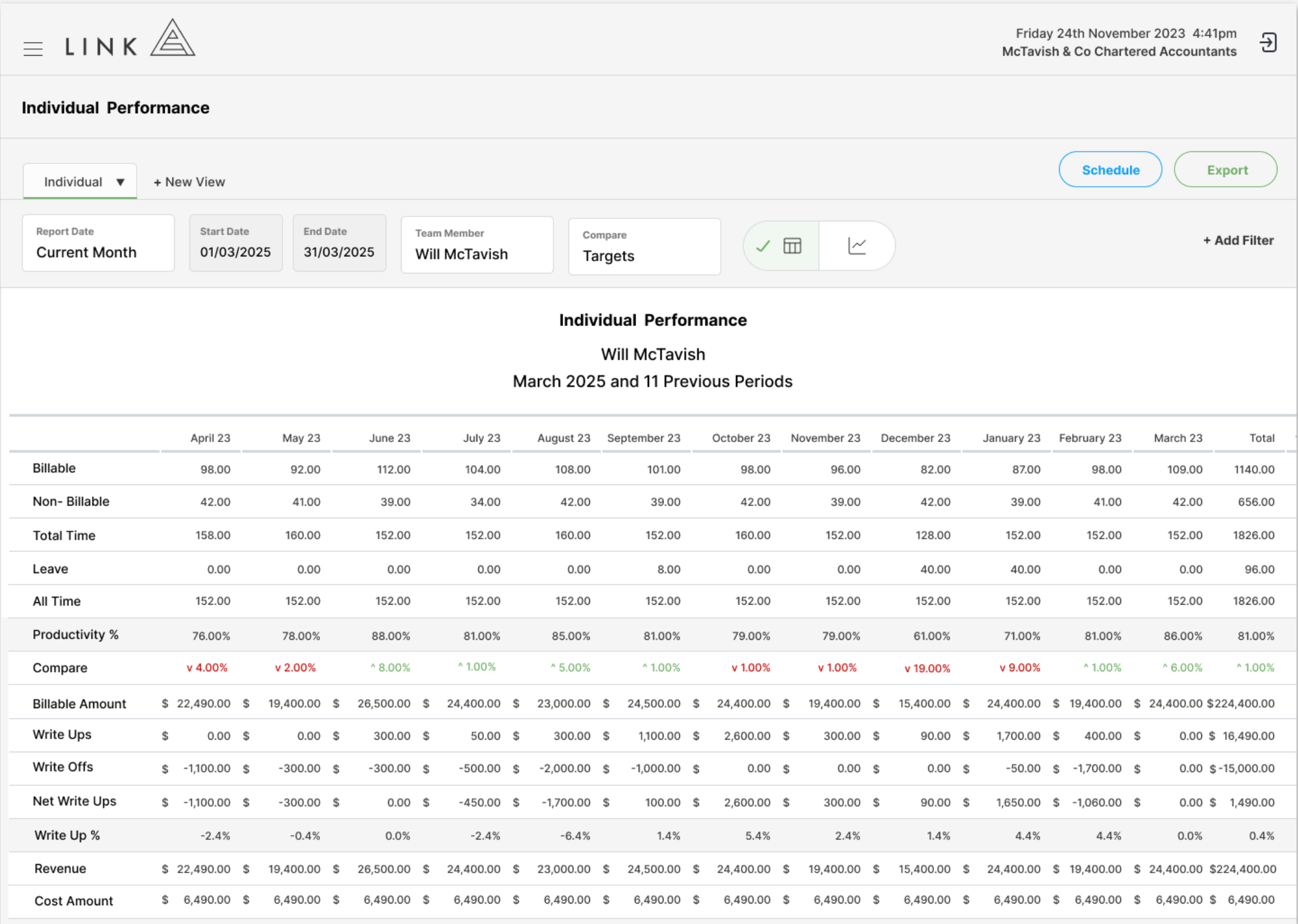Select the Individual view tab
This screenshot has width=1298, height=924.
pos(80,181)
